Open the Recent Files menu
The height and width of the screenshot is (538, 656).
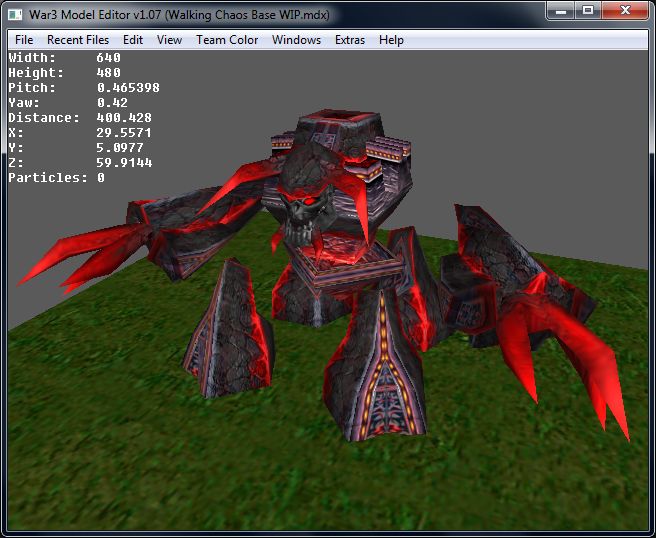[x=78, y=40]
